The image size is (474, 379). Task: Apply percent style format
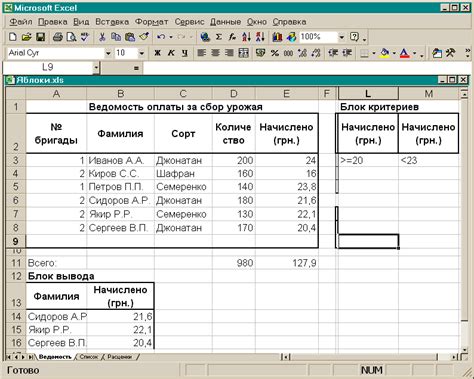coord(275,53)
